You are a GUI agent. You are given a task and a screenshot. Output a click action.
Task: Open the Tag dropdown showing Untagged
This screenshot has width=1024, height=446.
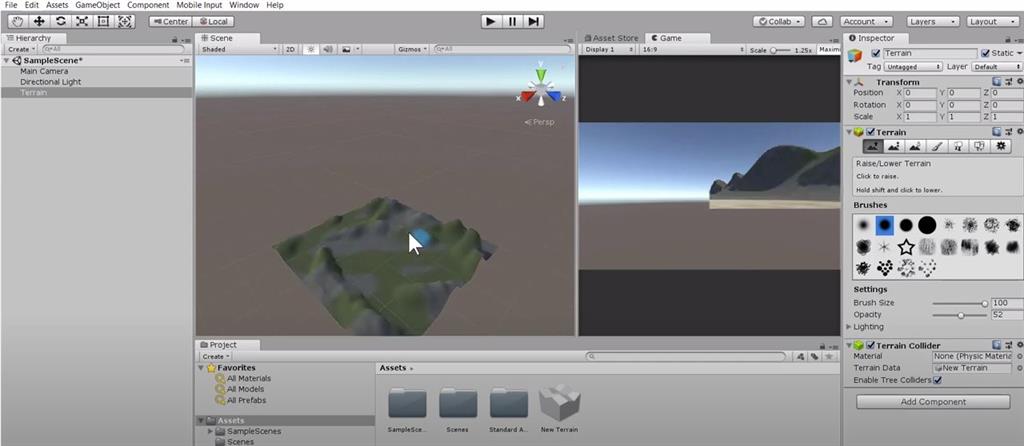point(914,67)
